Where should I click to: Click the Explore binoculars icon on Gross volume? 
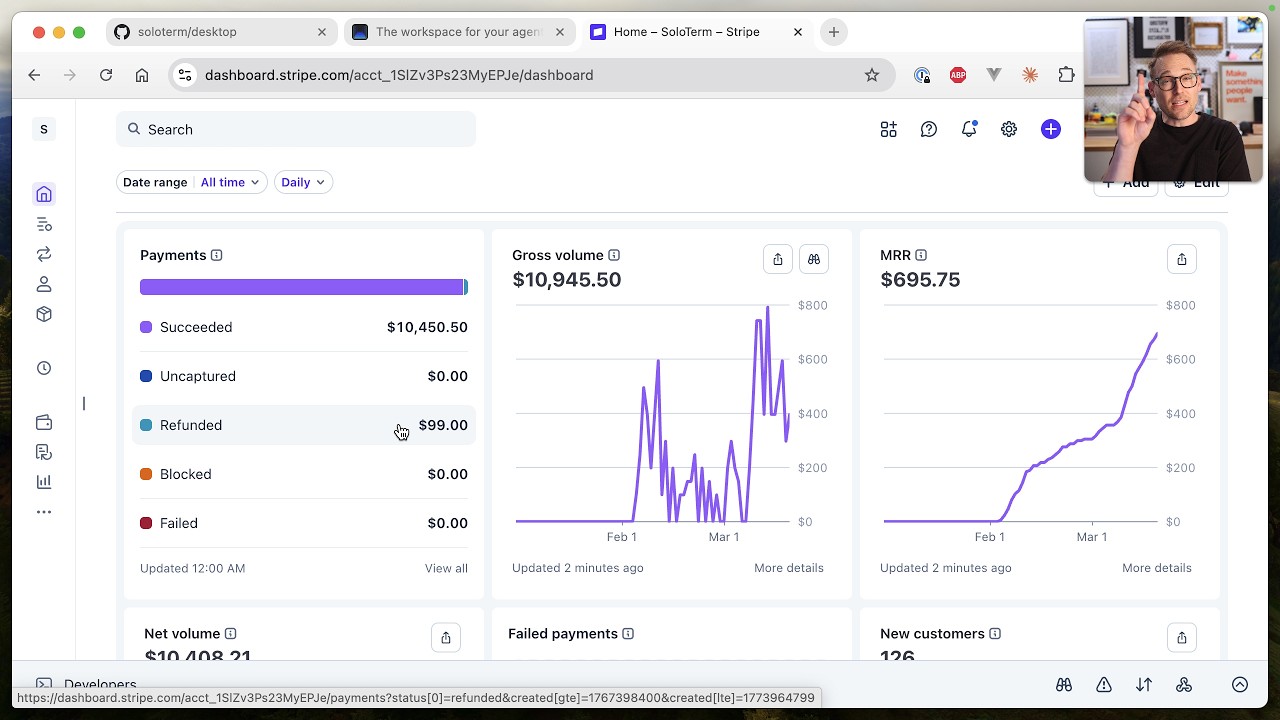814,259
